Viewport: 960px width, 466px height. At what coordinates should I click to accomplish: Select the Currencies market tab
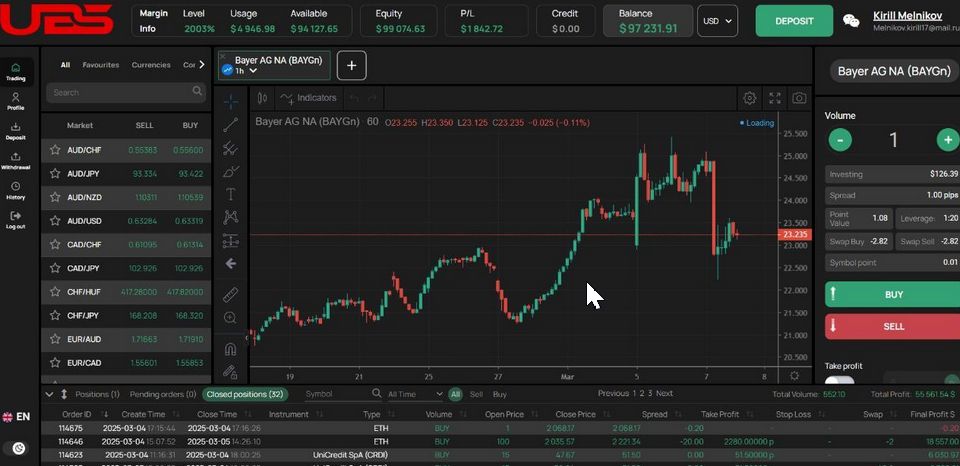[x=151, y=65]
